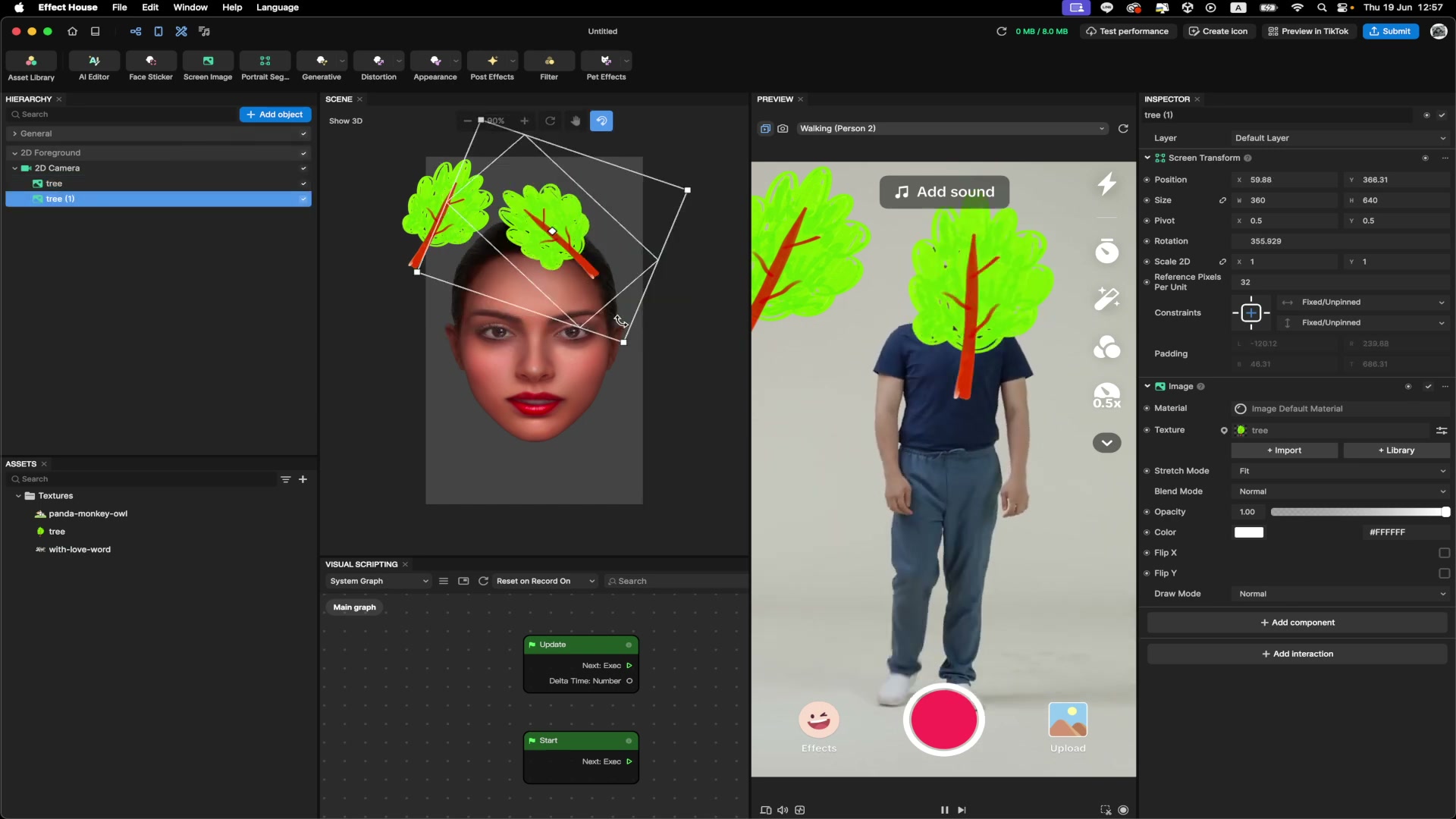Open the System Graph dropdown

point(378,581)
